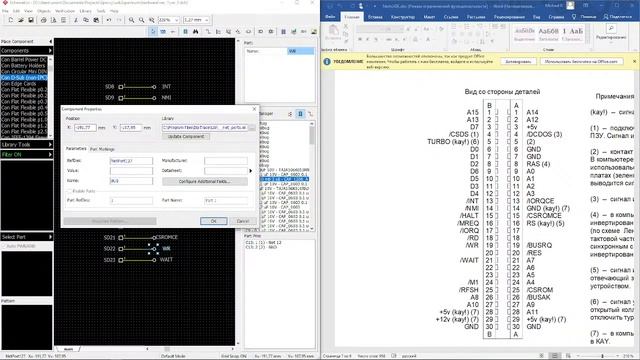The width and height of the screenshot is (640, 360).
Task: Click the design manager components icon highlighted
Action: pos(300,114)
